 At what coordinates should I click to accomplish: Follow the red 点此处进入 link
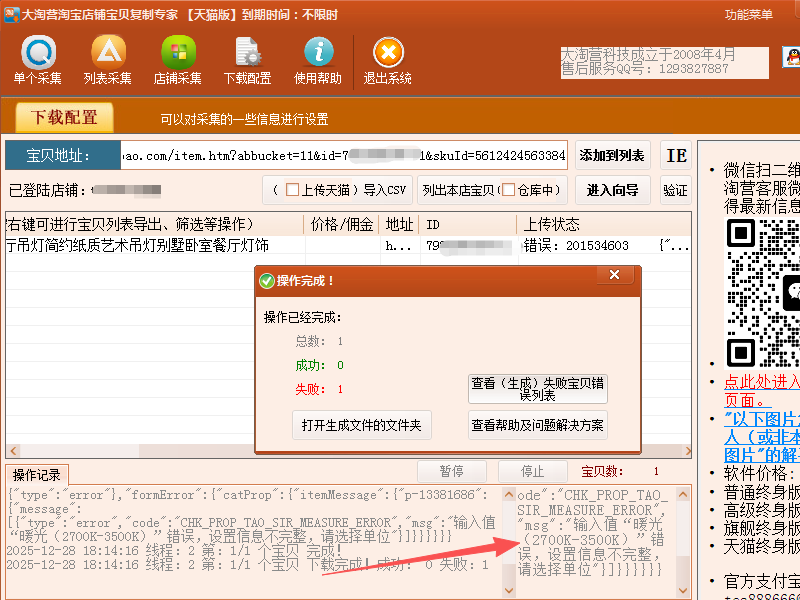tap(761, 382)
